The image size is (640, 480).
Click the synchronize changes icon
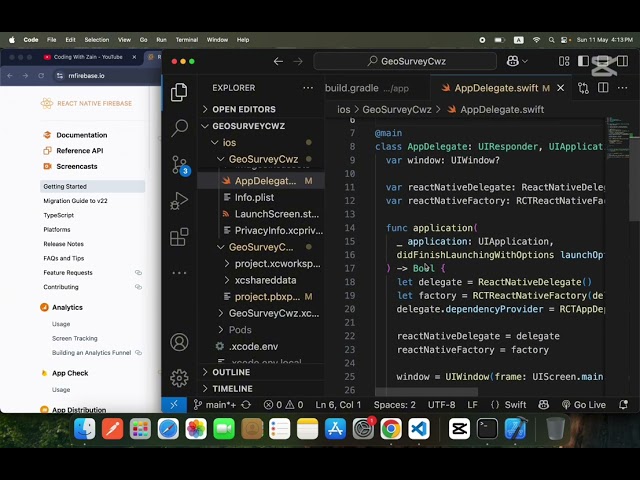click(x=246, y=405)
